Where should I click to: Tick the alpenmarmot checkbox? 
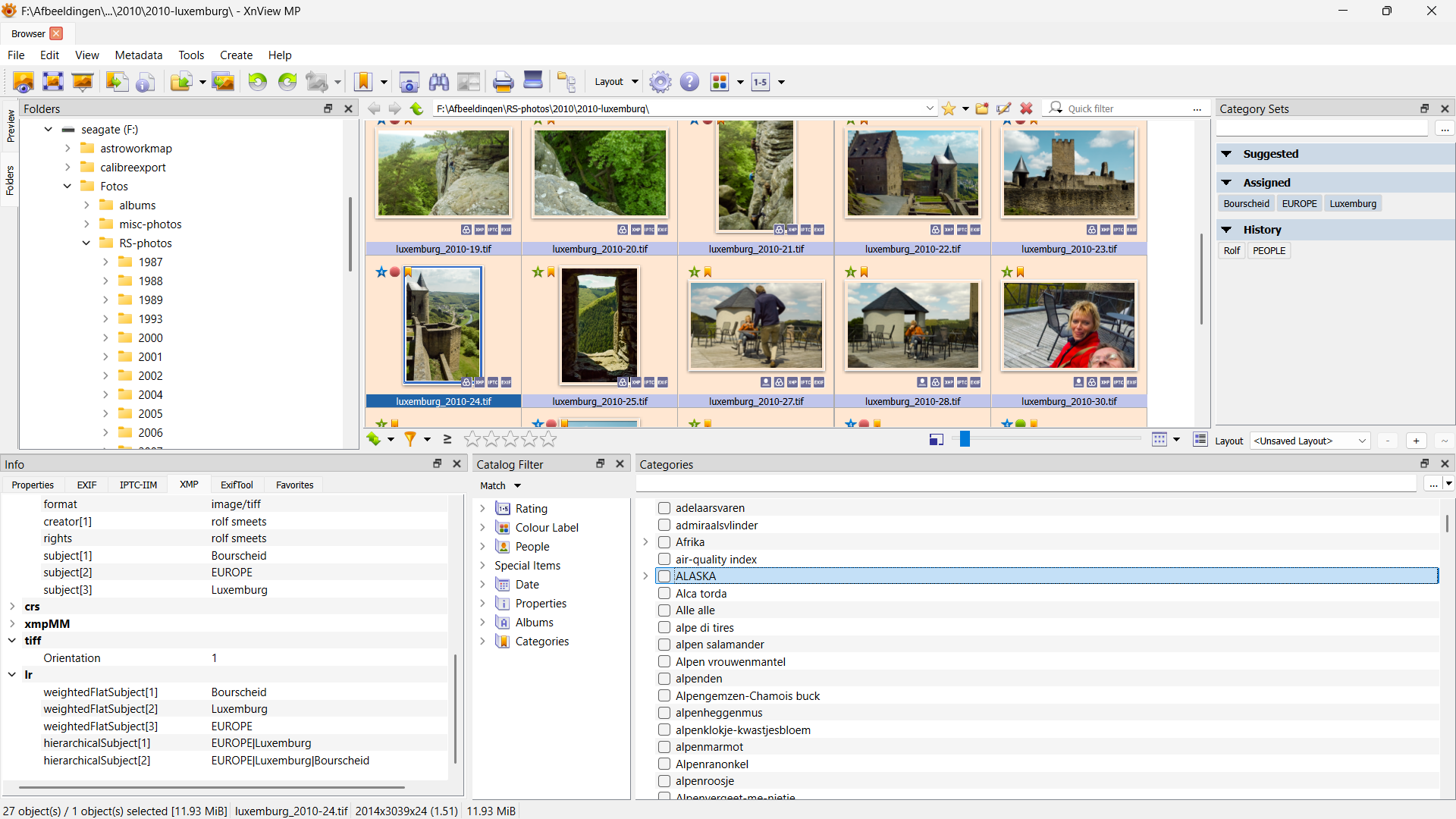tap(664, 747)
